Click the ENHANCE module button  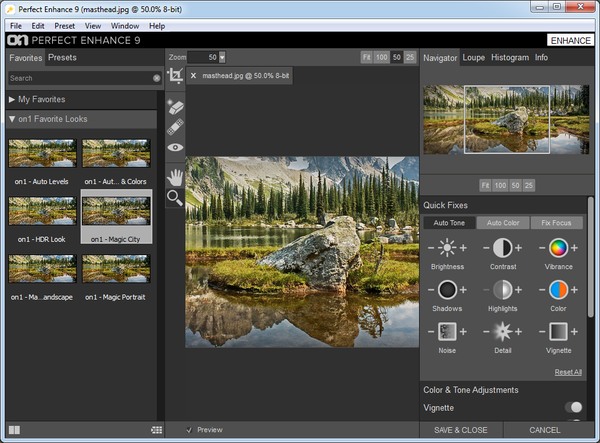tap(571, 41)
